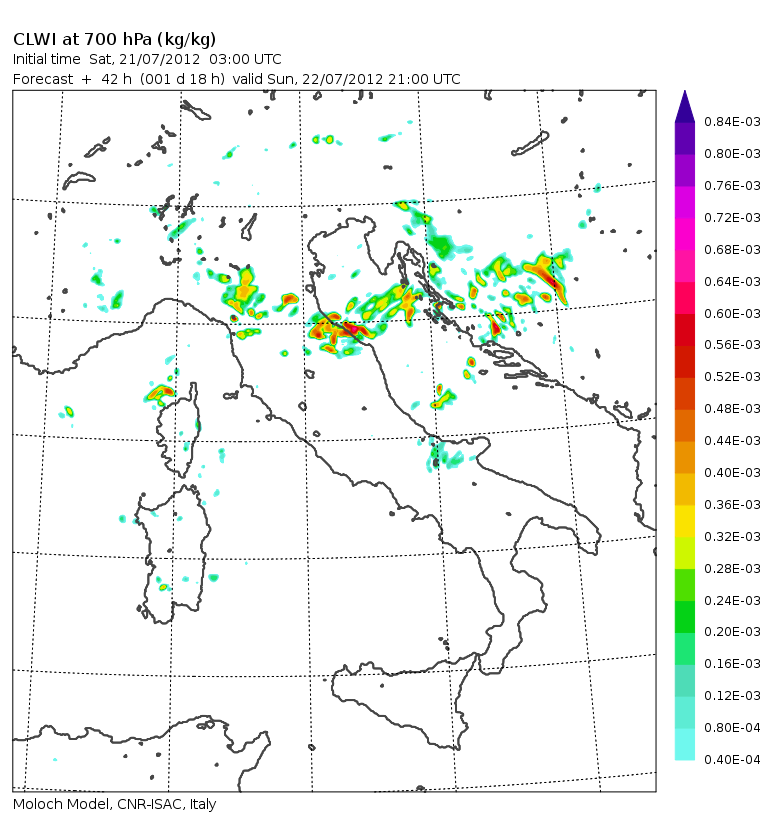Click the yellow swatch between 0.32E-03 and 0.36E-03
Screen dimensions: 760x828
click(x=684, y=521)
